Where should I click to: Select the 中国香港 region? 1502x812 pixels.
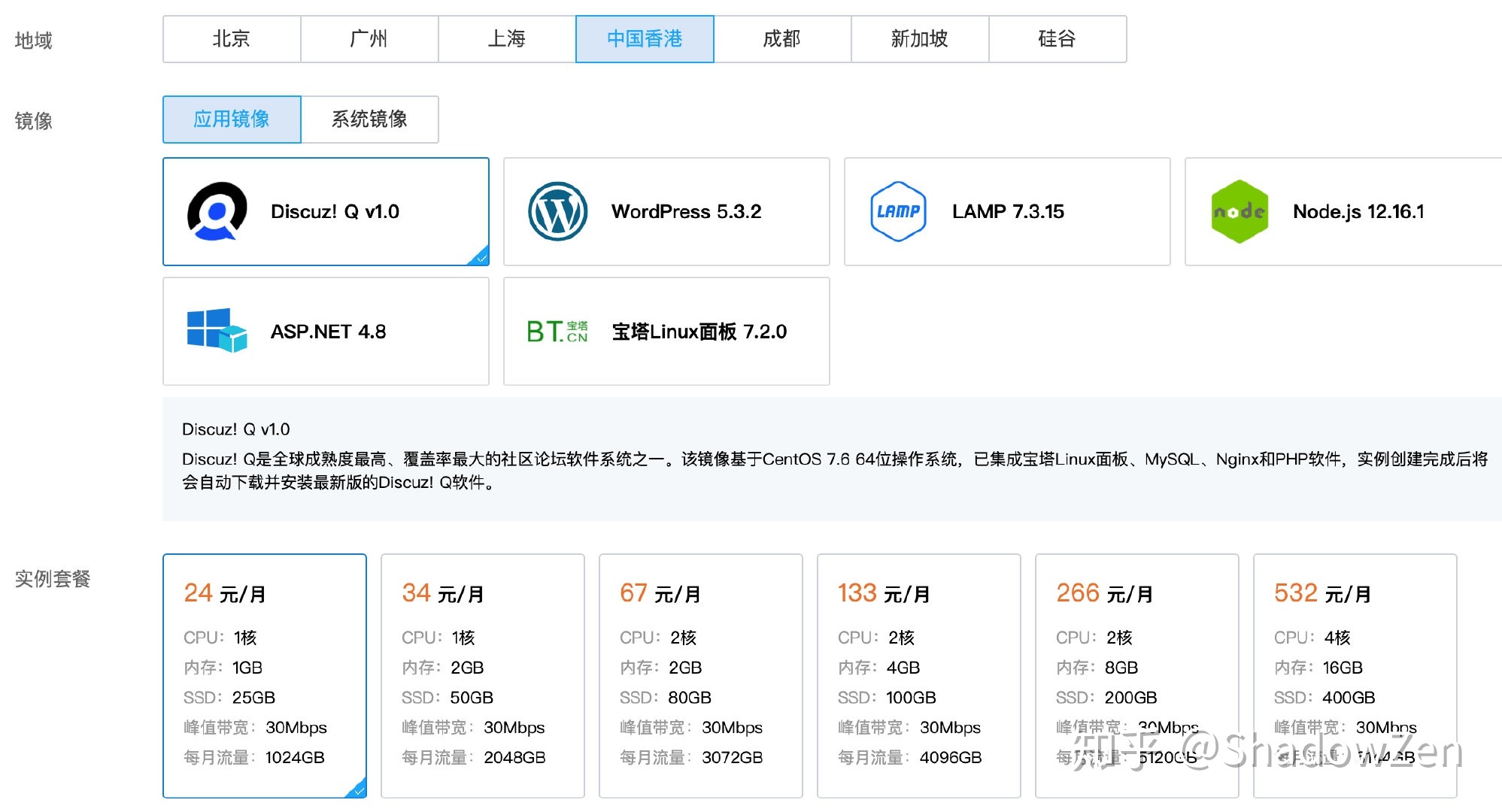(x=645, y=39)
